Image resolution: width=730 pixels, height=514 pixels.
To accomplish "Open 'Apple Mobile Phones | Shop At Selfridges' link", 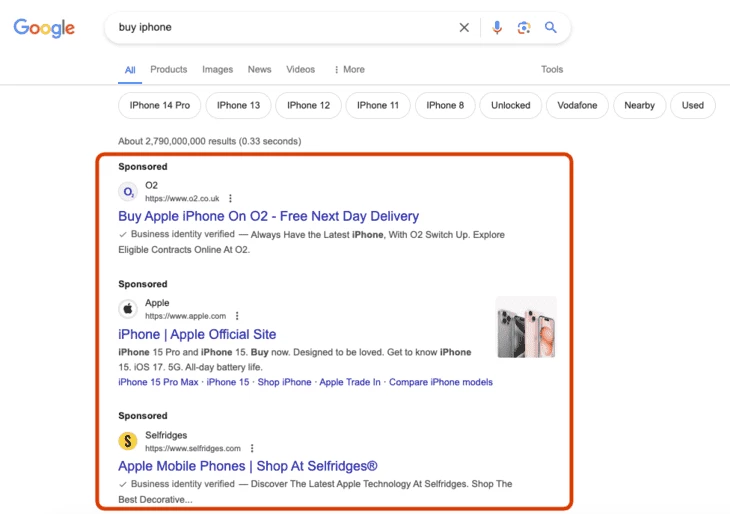I will tap(248, 466).
